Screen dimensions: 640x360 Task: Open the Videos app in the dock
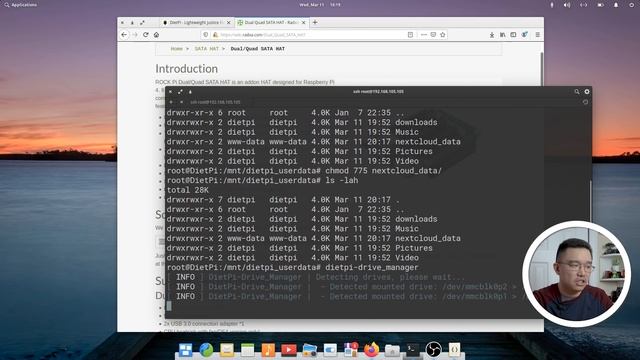point(289,350)
